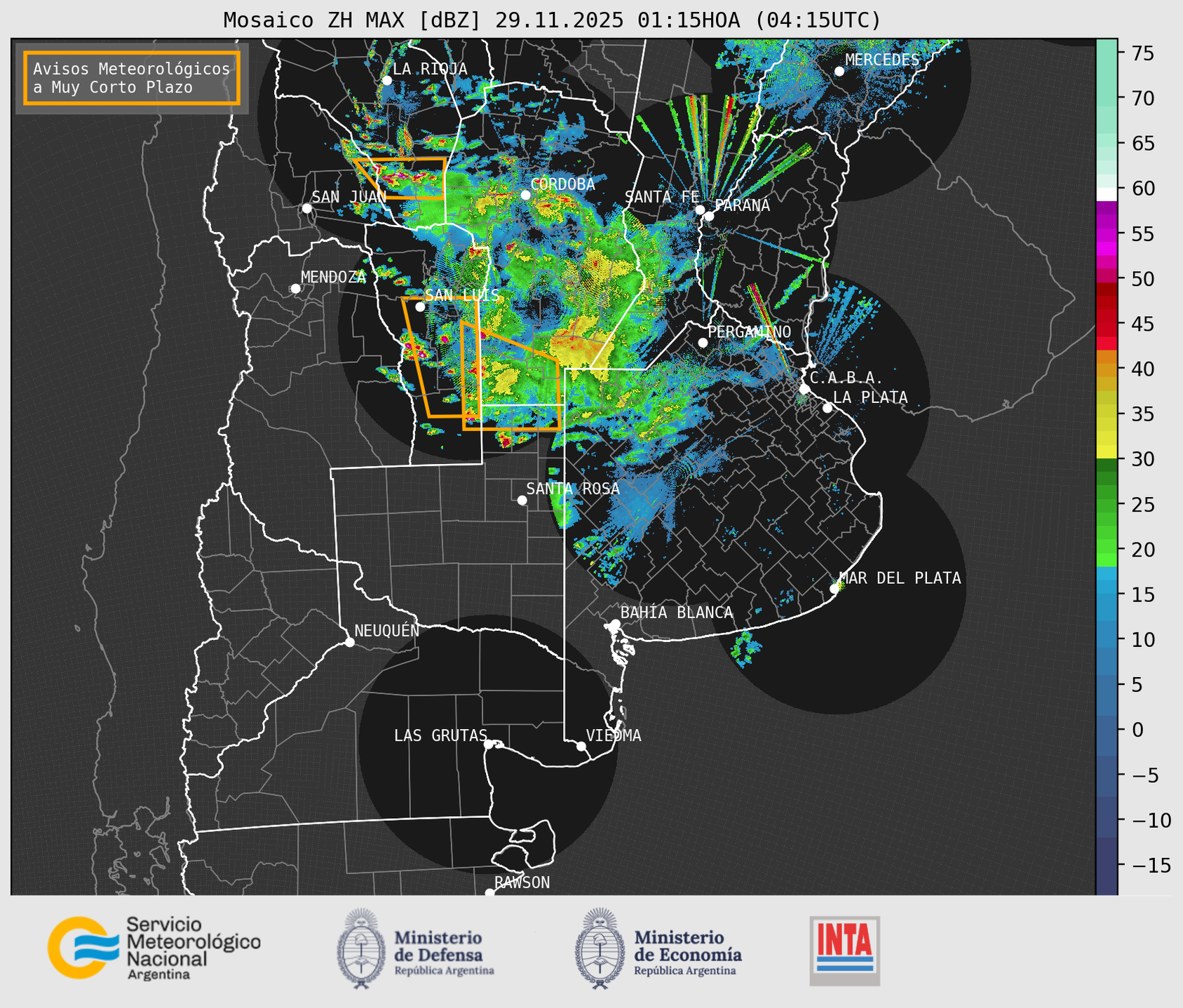Click the LAS GRUTAS city marker dot

(x=488, y=744)
